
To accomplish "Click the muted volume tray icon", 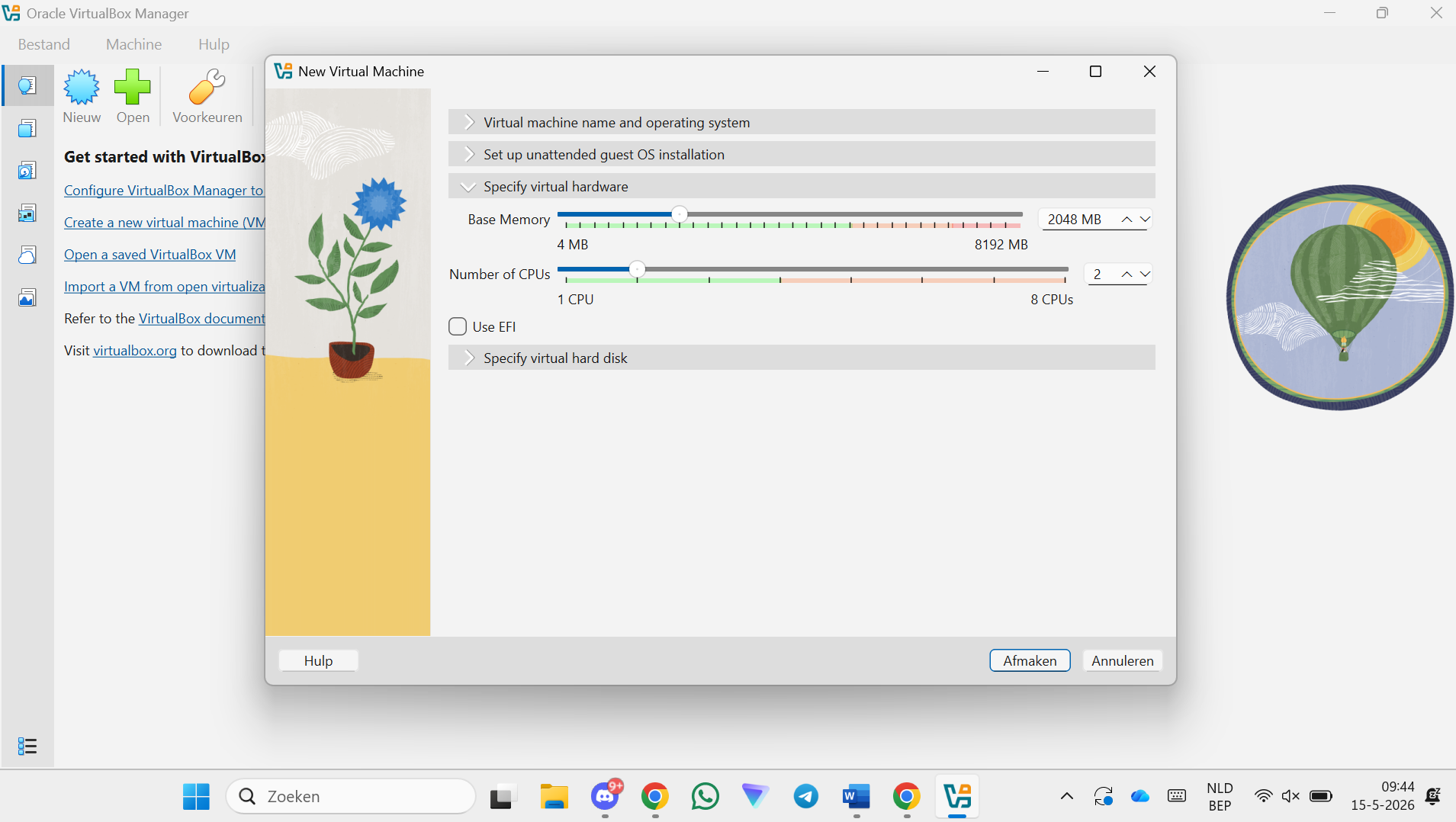I will (1290, 796).
